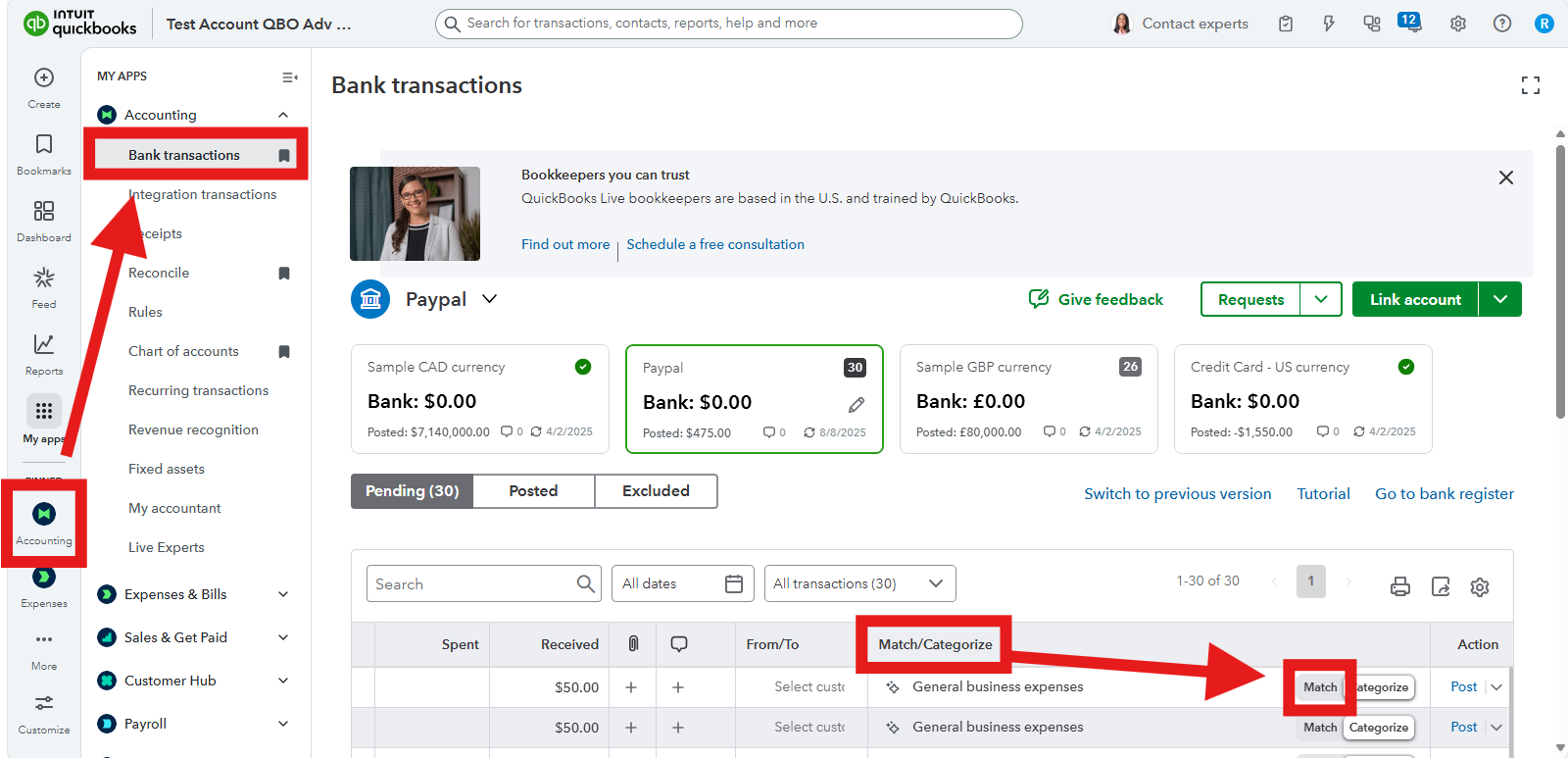This screenshot has width=1568, height=758.
Task: Toggle bookmark on Chart of accounts
Action: click(x=284, y=351)
